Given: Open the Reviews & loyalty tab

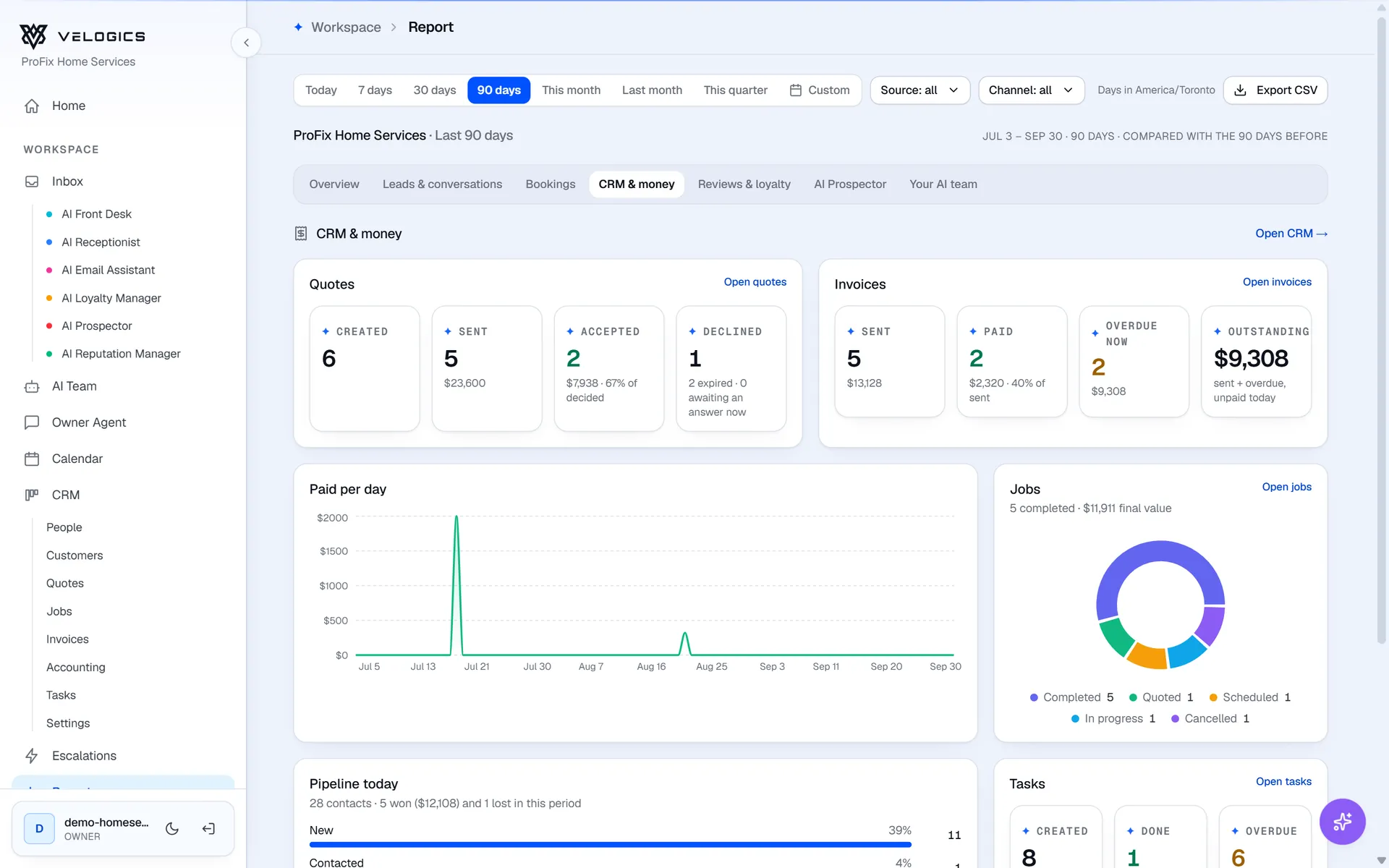Looking at the screenshot, I should [744, 184].
